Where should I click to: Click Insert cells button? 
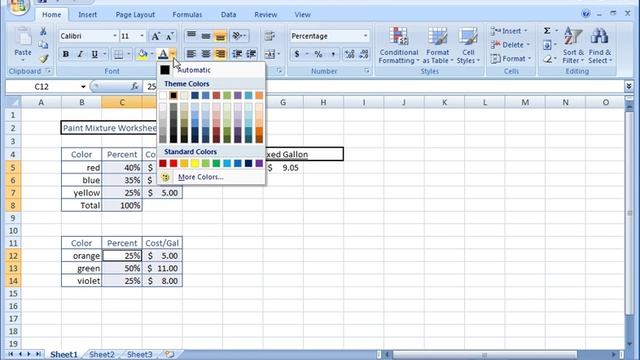(509, 31)
